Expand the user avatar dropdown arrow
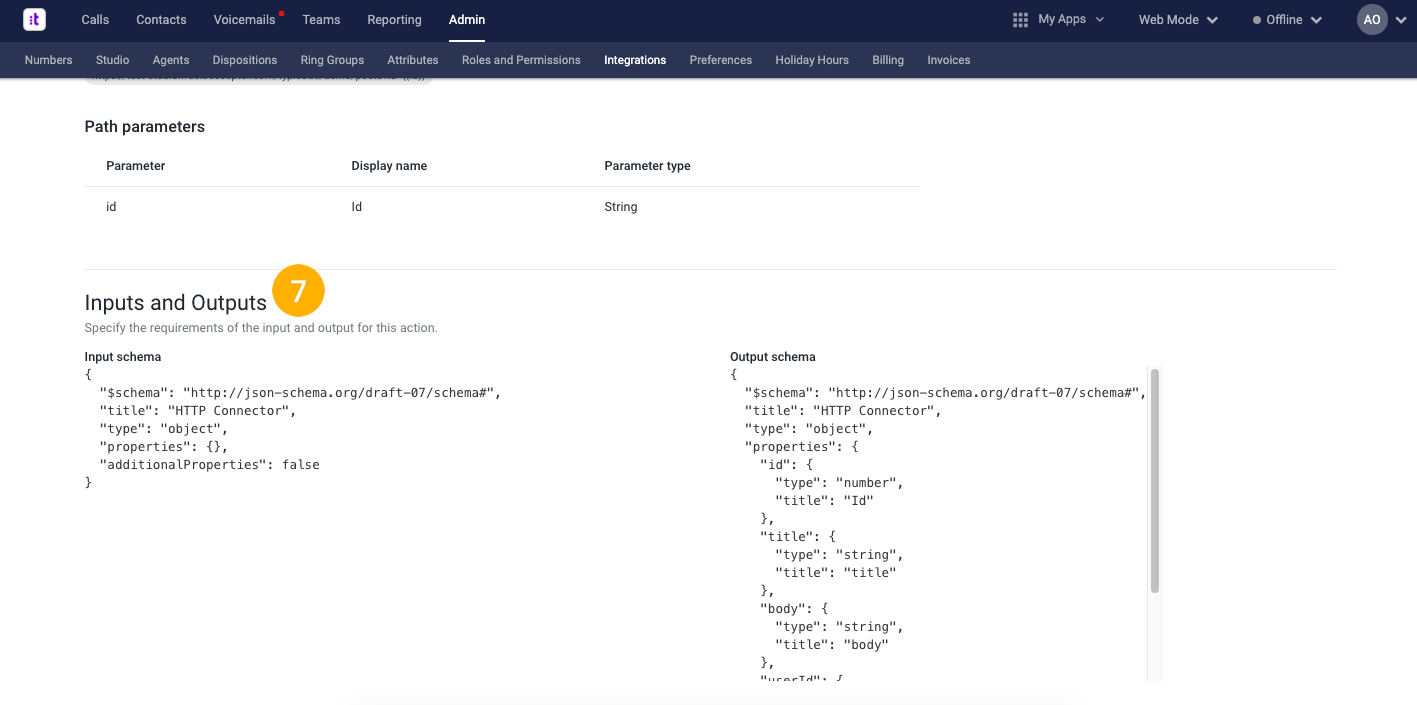 coord(1400,20)
